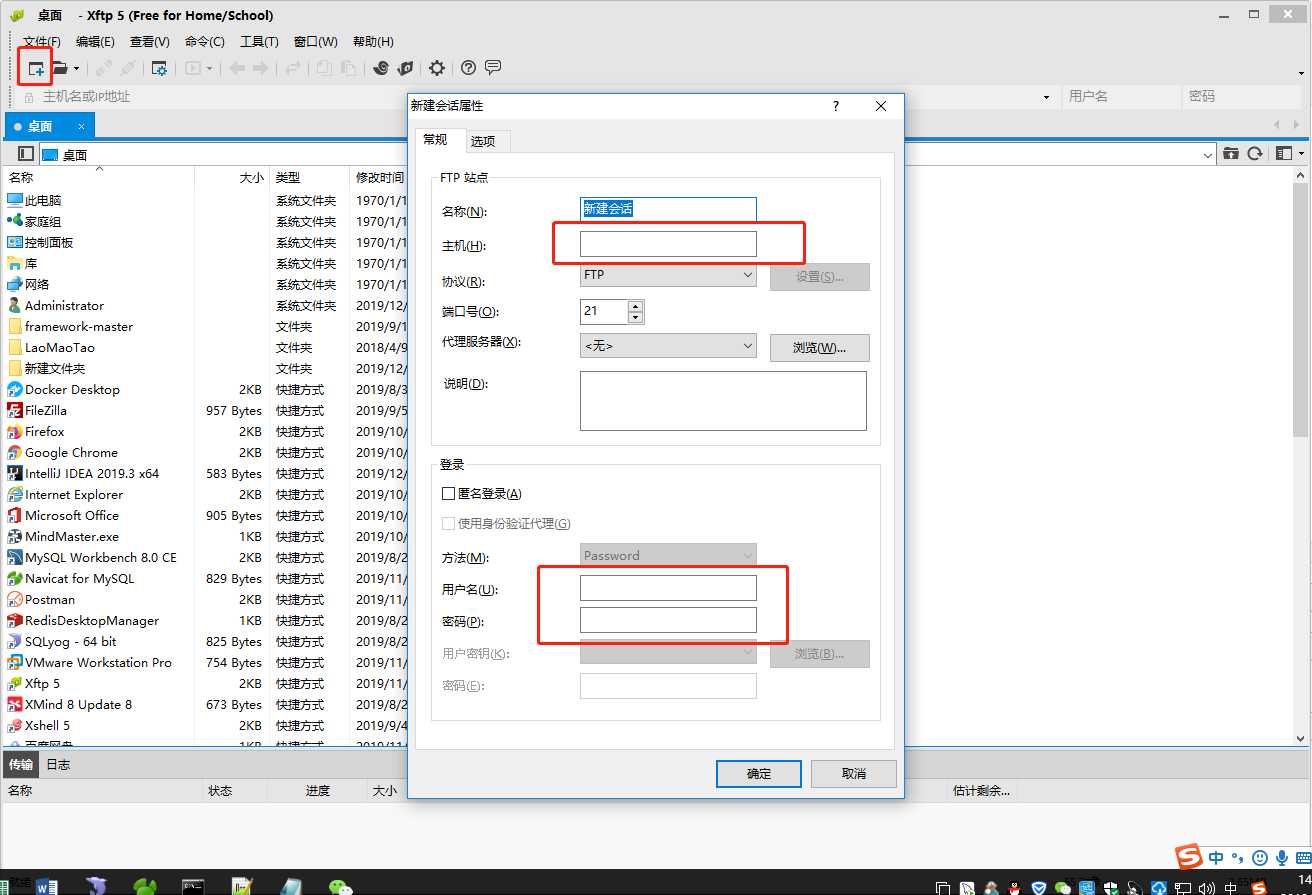The height and width of the screenshot is (895, 1312).
Task: Click the view layout icon
Action: click(1284, 154)
